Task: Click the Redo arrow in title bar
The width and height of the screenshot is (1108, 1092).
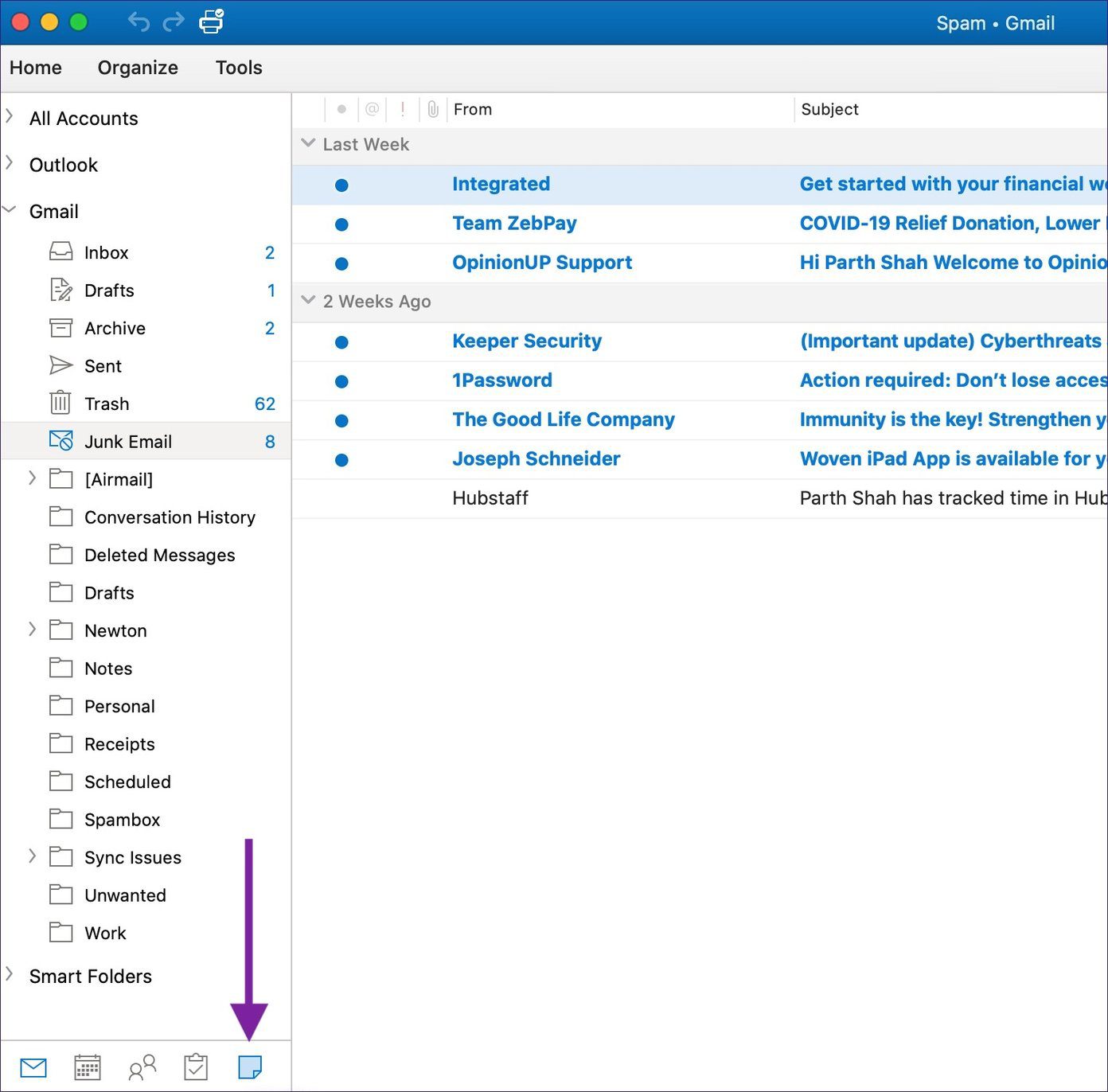Action: (x=174, y=21)
